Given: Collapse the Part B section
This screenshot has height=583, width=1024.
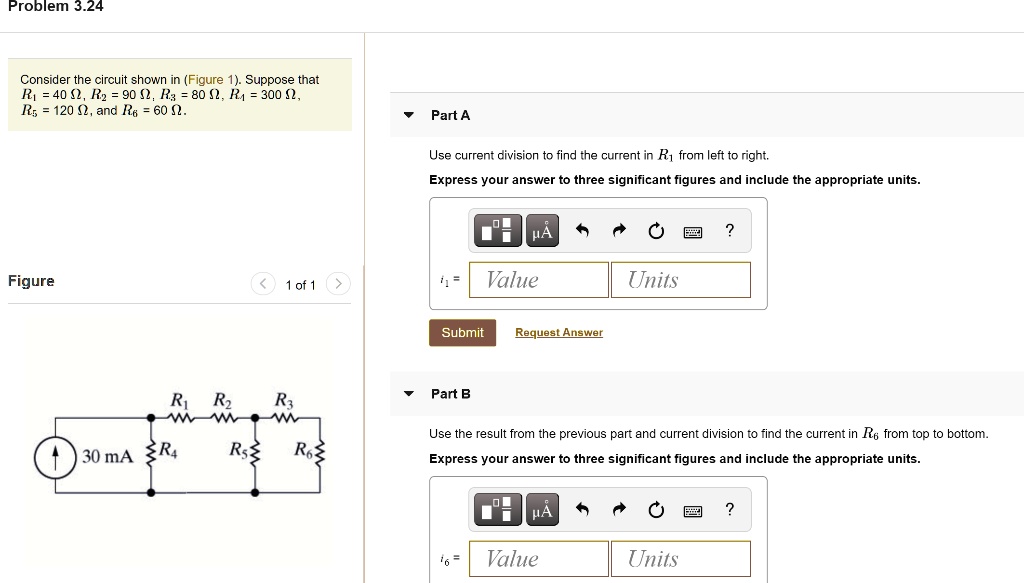Looking at the screenshot, I should point(408,393).
